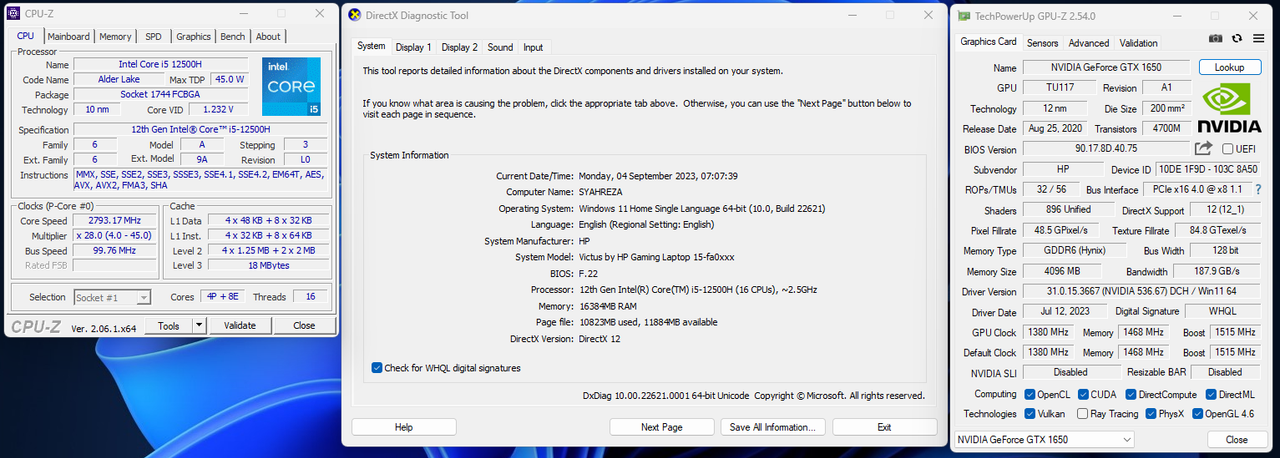Open the Input tab in DxDiag
This screenshot has height=458, width=1280.
(x=533, y=47)
